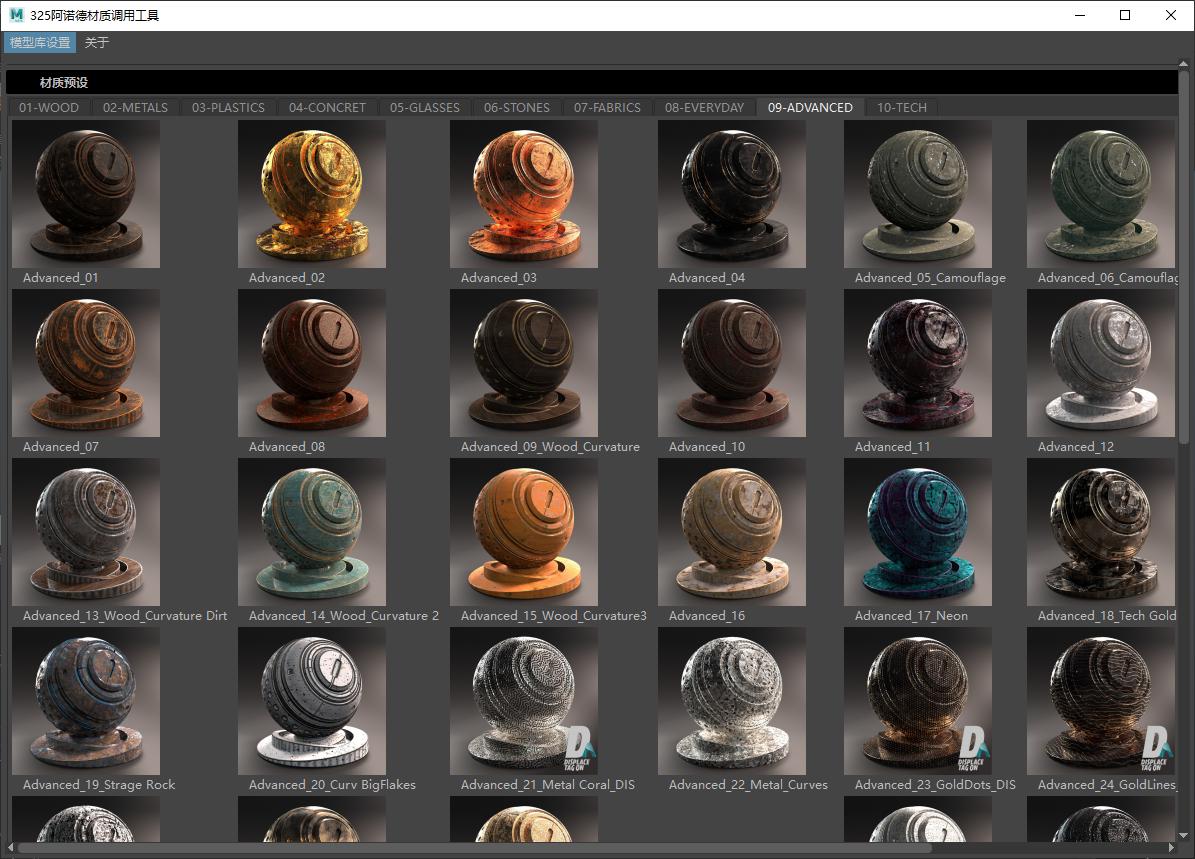Apply the Advanced_17_Neon material preview
The width and height of the screenshot is (1195, 859).
tap(917, 532)
